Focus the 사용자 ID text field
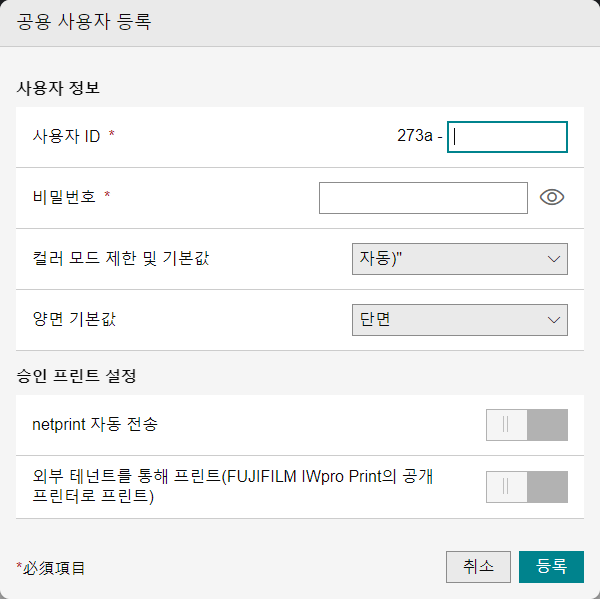Image resolution: width=600 pixels, height=599 pixels. coord(507,137)
